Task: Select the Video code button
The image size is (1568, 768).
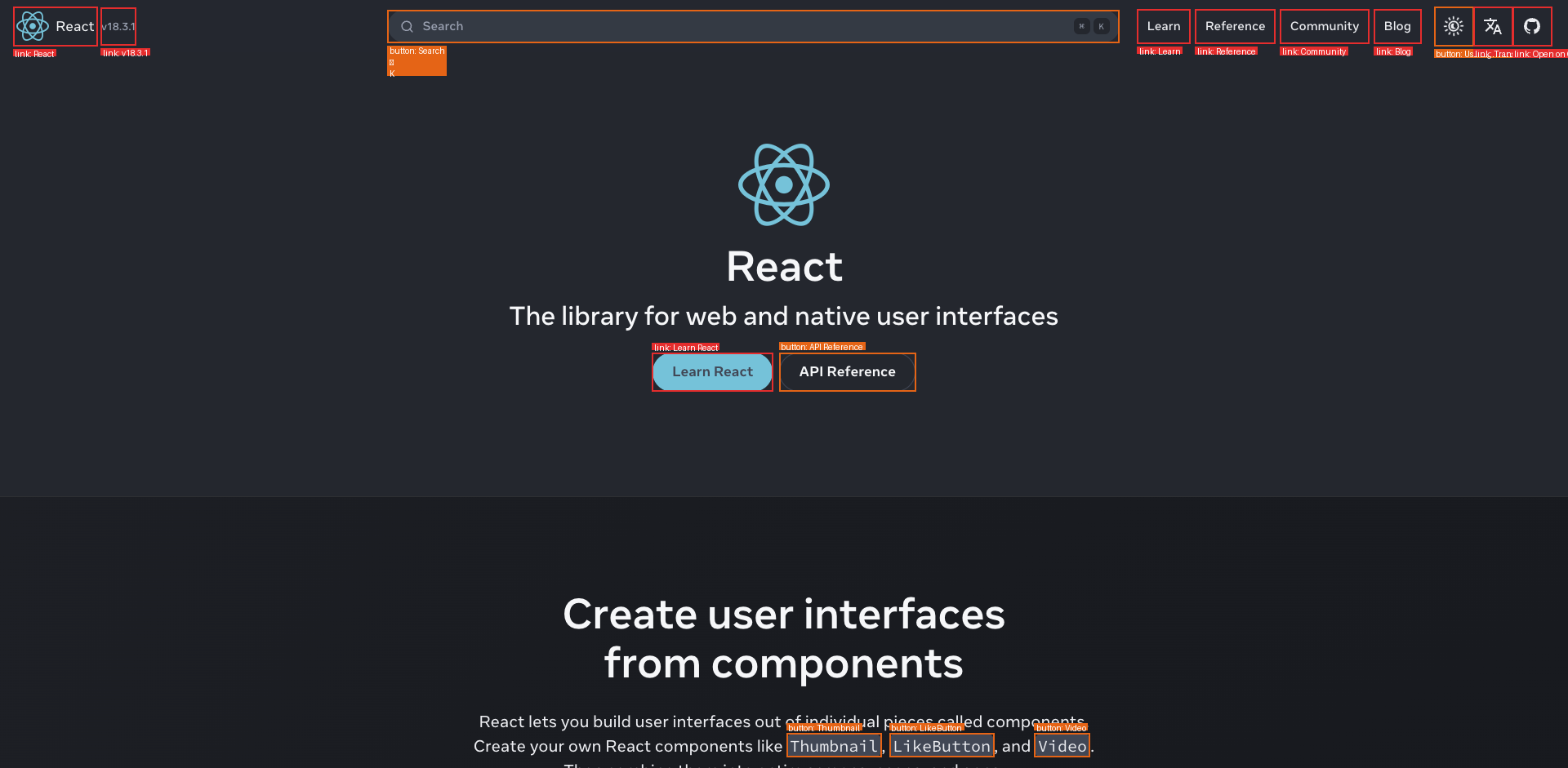Action: [1062, 746]
